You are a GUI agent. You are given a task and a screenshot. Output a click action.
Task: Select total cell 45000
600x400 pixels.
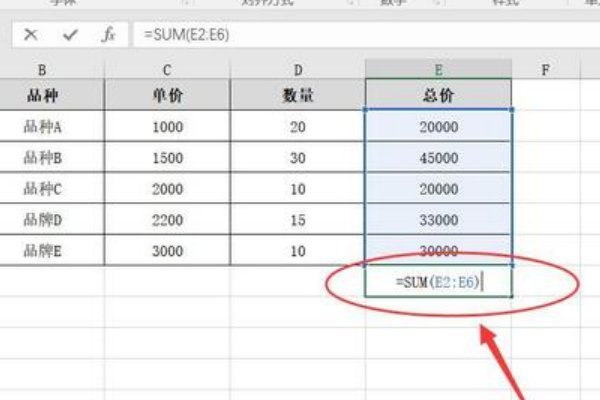(x=439, y=157)
